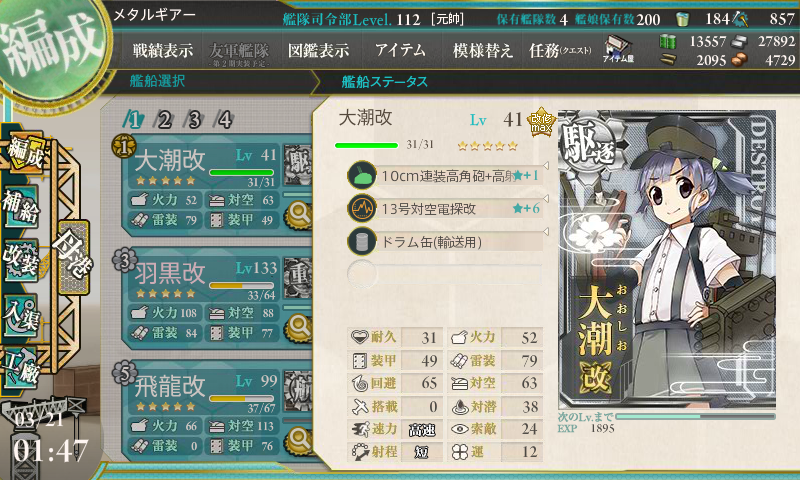Open 戦績表示 records menu

coord(163,50)
